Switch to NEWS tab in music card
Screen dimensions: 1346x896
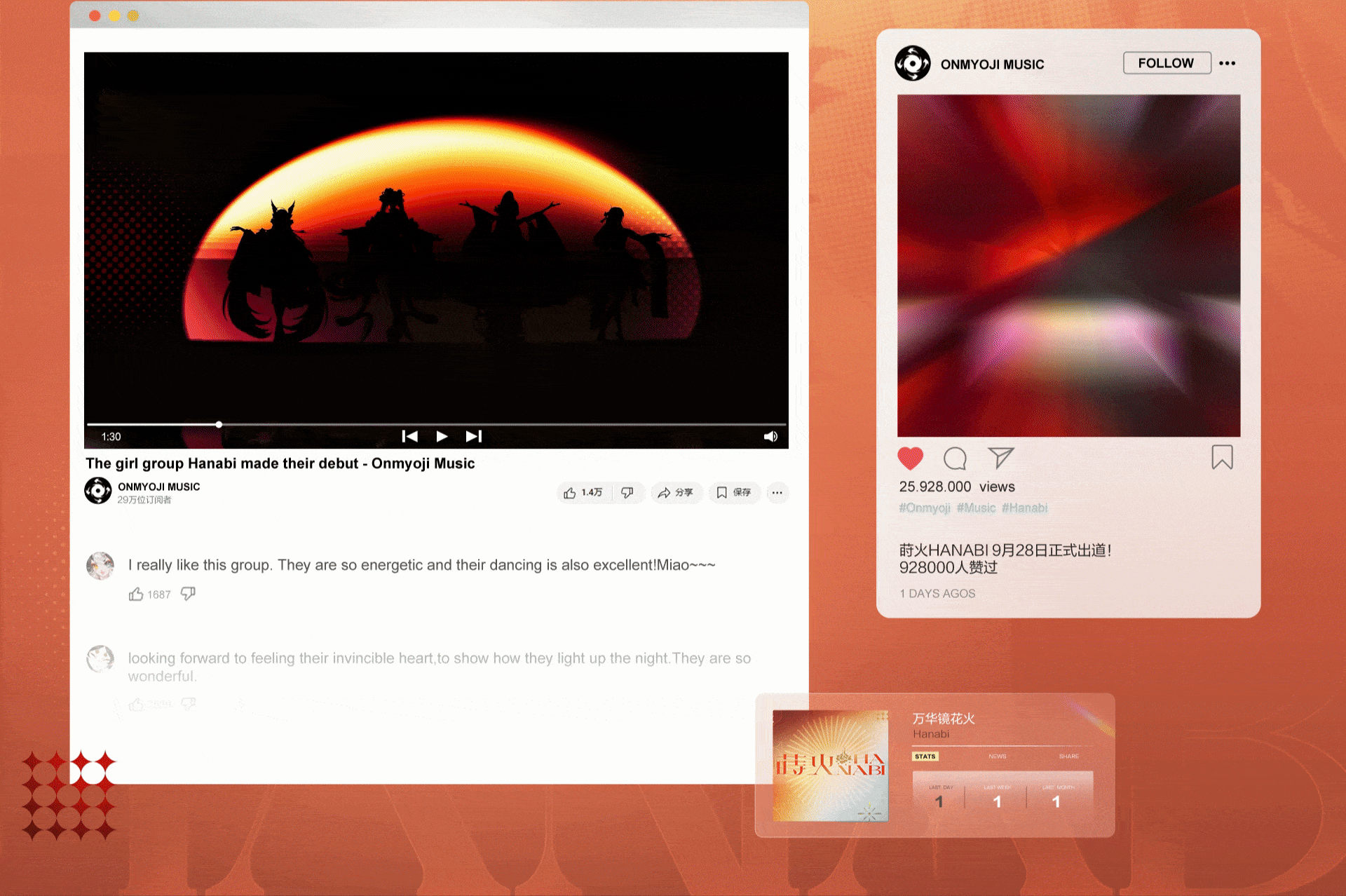coord(997,756)
